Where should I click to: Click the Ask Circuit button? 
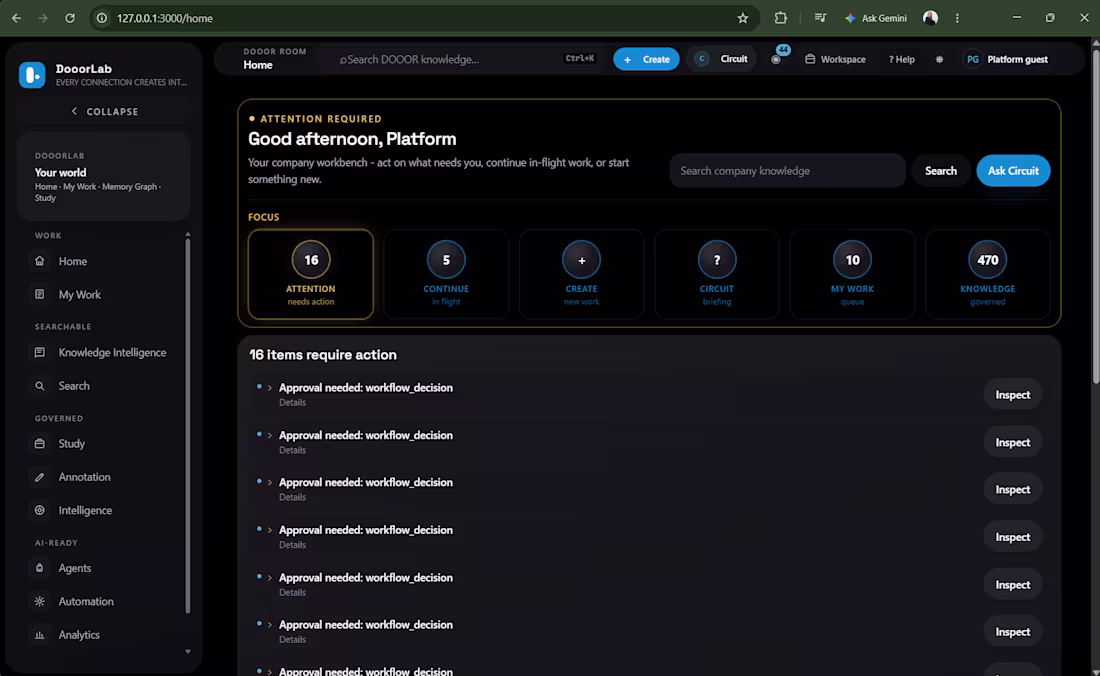coord(1013,170)
